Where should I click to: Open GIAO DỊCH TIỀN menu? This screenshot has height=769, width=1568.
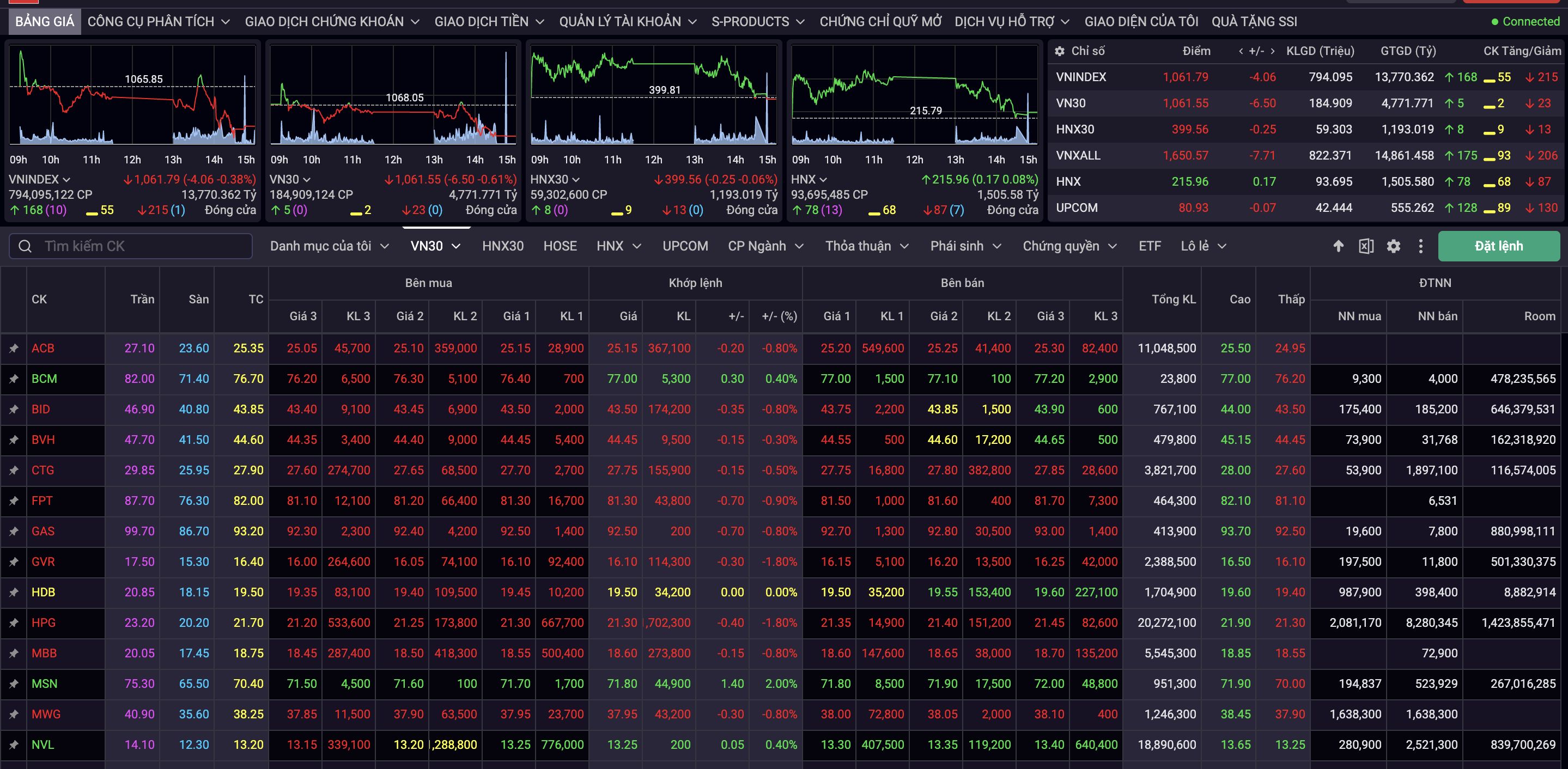[x=489, y=21]
